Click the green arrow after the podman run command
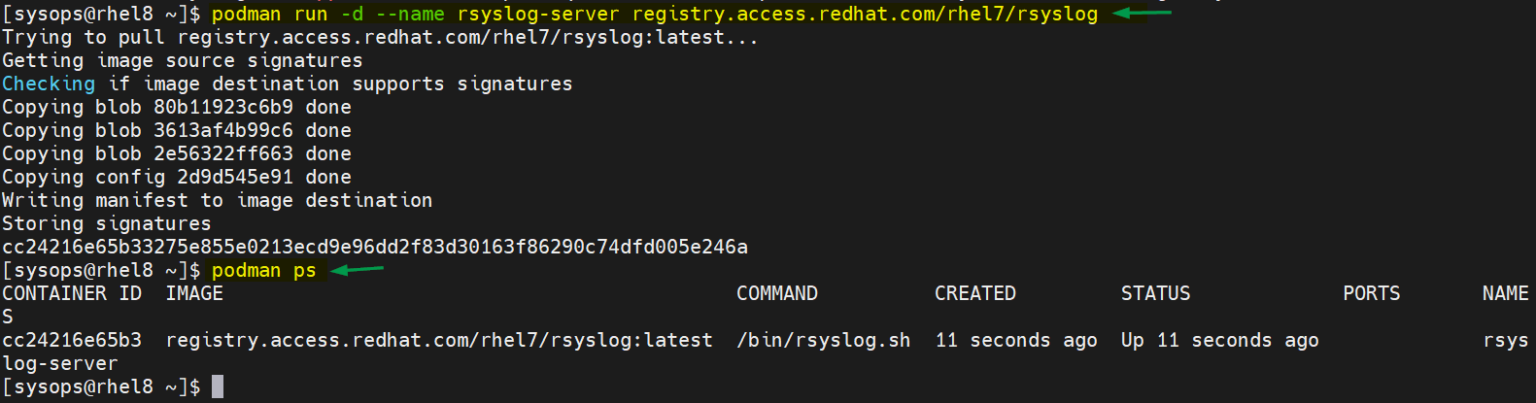 (x=1141, y=13)
